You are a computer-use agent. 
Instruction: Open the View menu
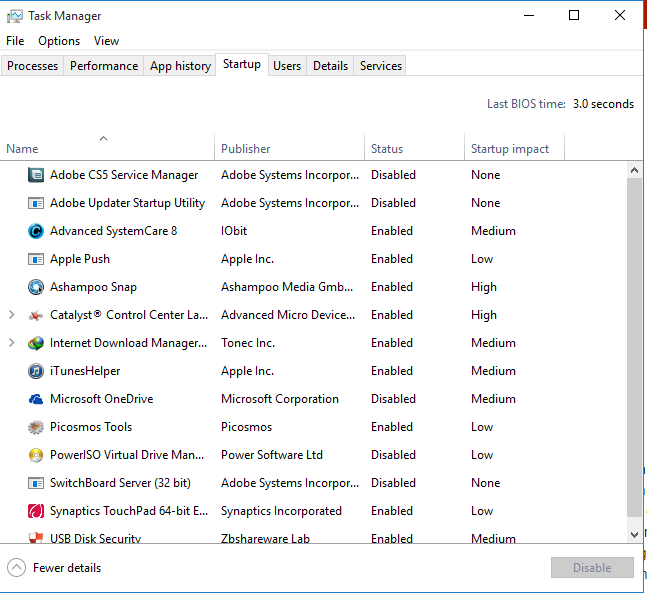click(x=106, y=41)
